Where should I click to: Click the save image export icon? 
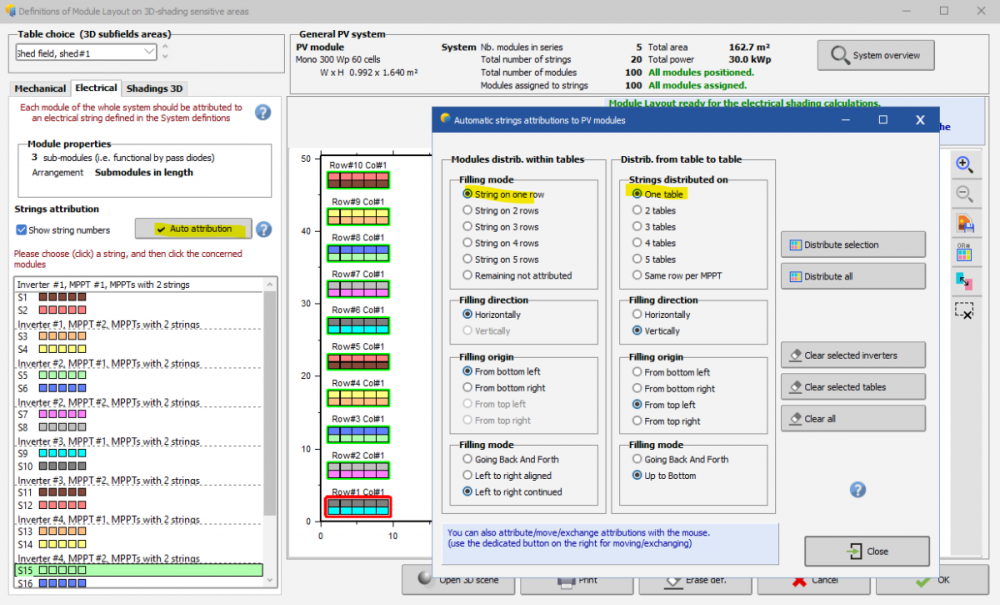(x=964, y=223)
